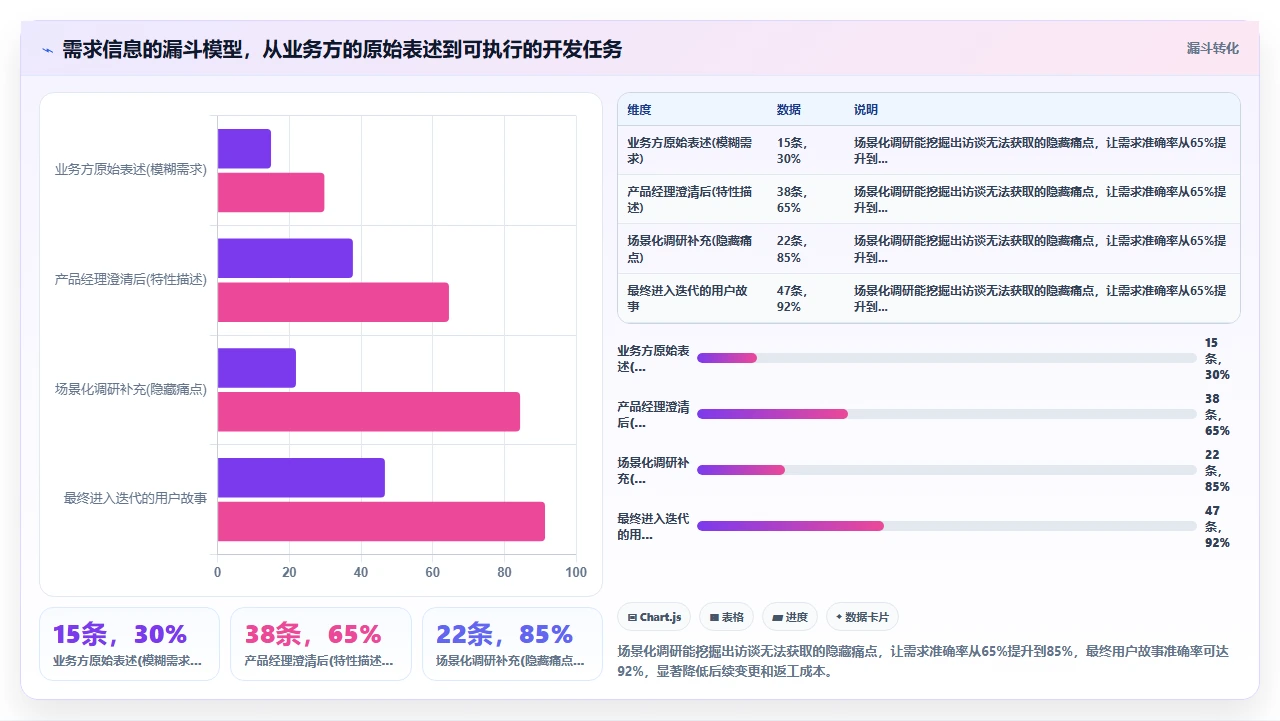The height and width of the screenshot is (721, 1280).
Task: Click the 22条, 85% value beside its progress bar
Action: [x=1217, y=470]
